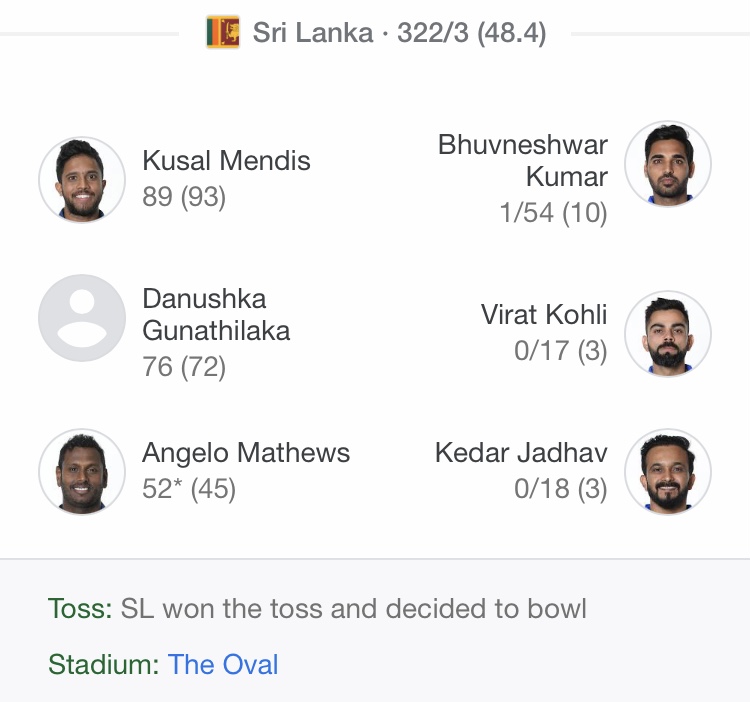Click the Toss result text

[317, 608]
